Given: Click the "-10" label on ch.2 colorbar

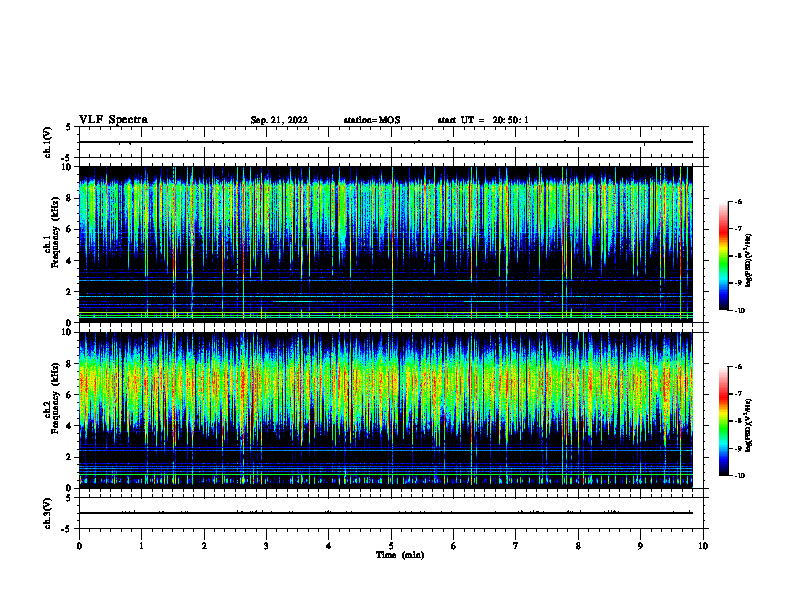Looking at the screenshot, I should pos(740,476).
